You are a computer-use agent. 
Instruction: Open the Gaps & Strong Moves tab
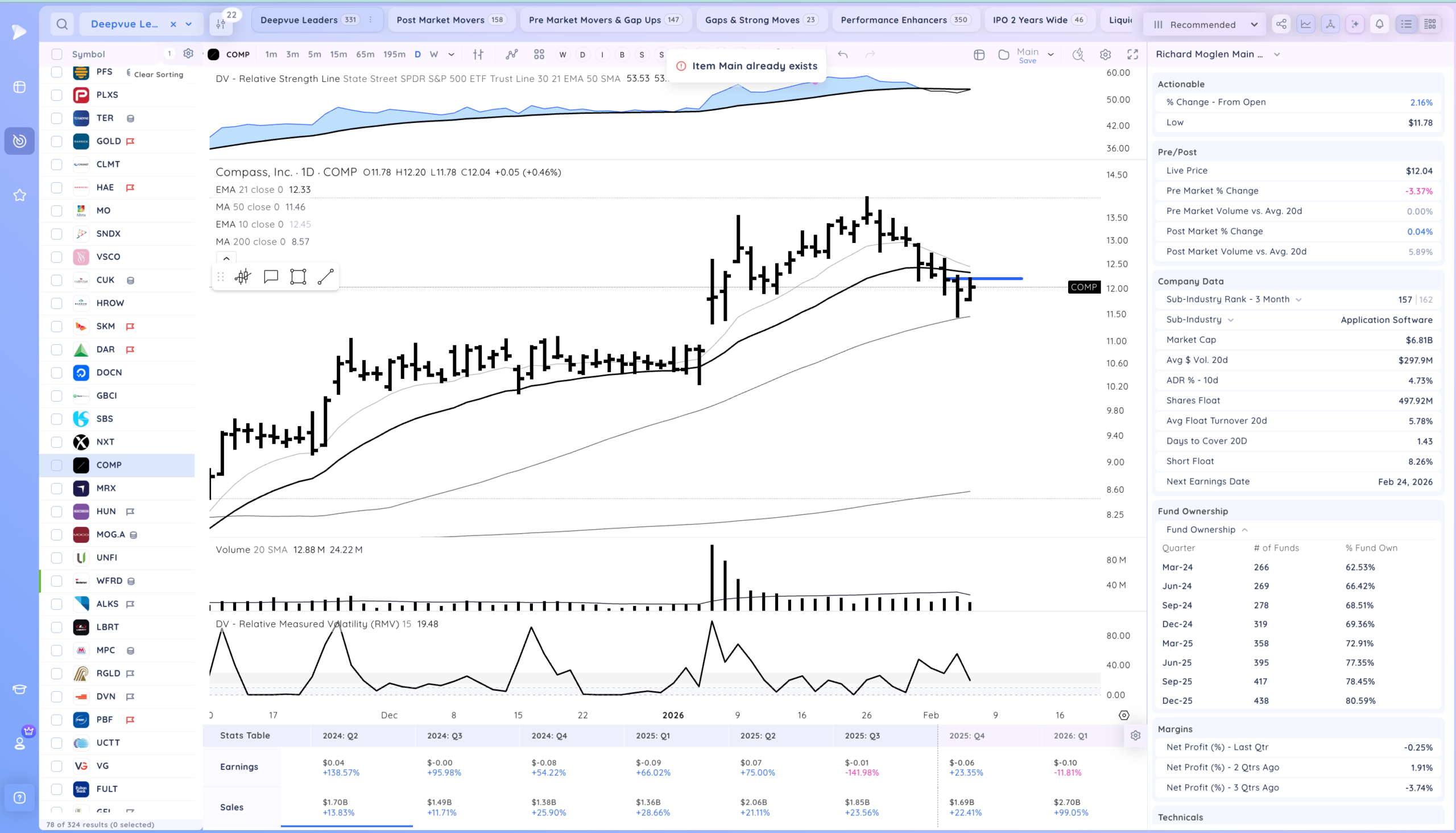point(760,20)
